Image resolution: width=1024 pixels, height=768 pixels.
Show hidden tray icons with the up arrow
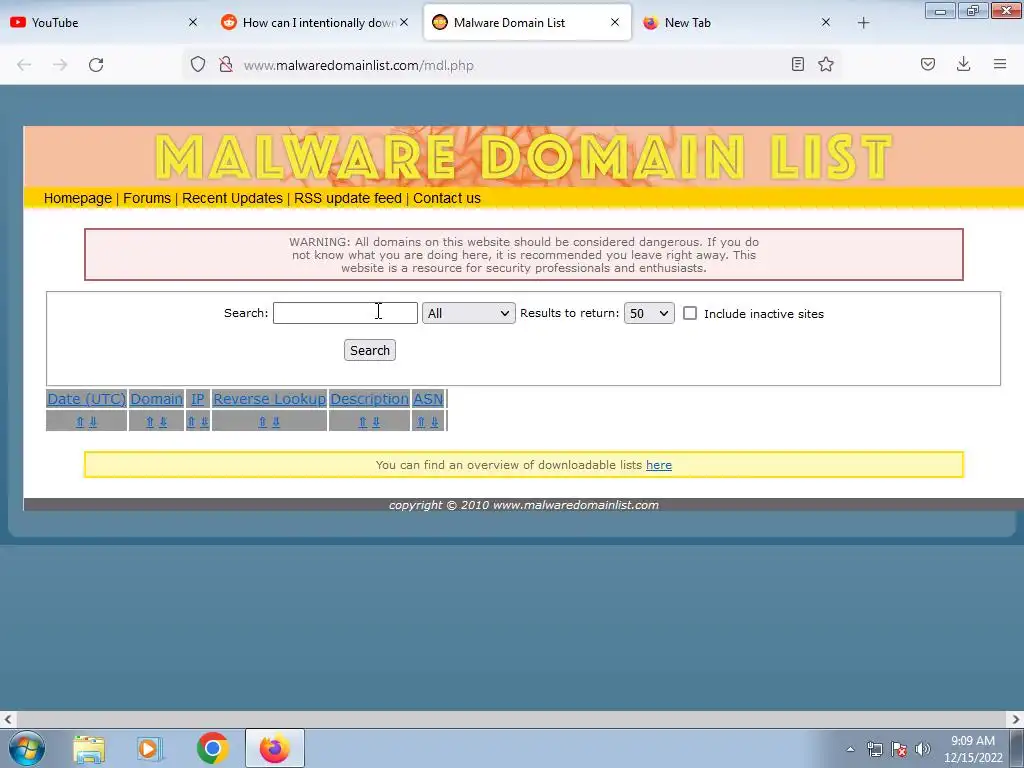pos(850,749)
